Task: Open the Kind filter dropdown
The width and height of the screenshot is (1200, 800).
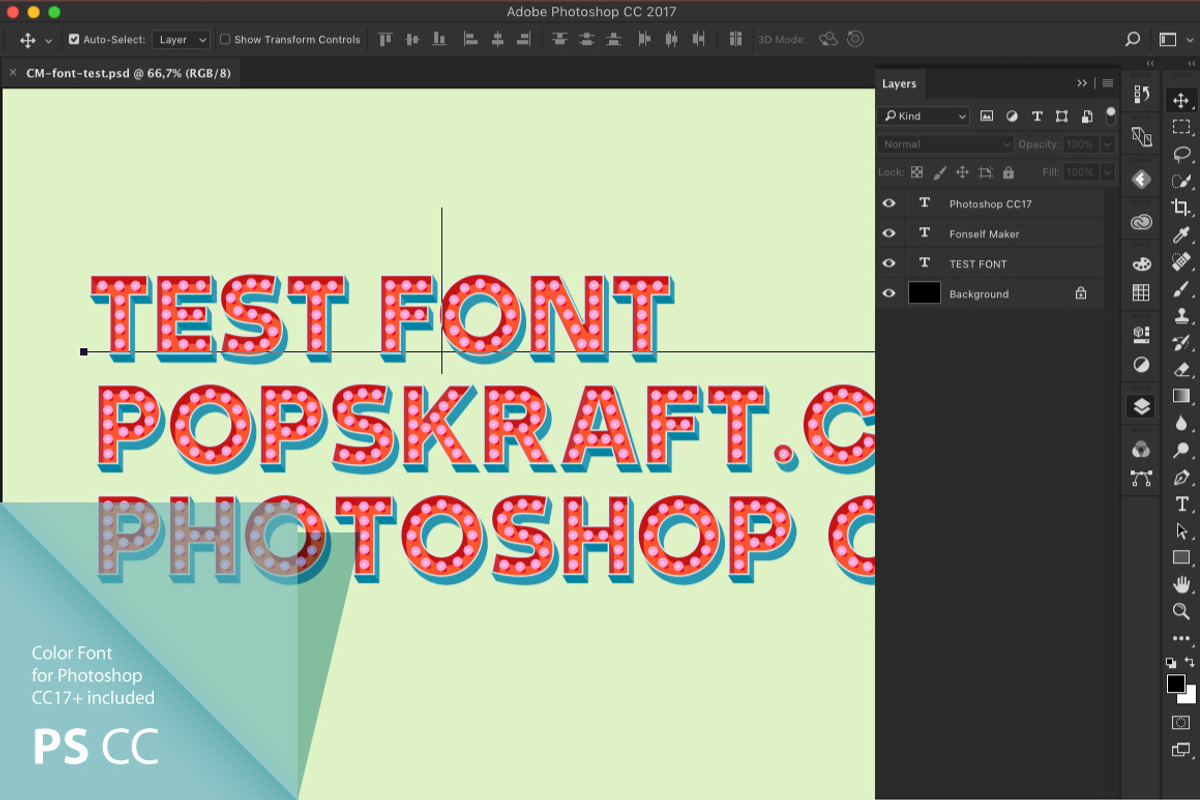Action: coord(923,116)
